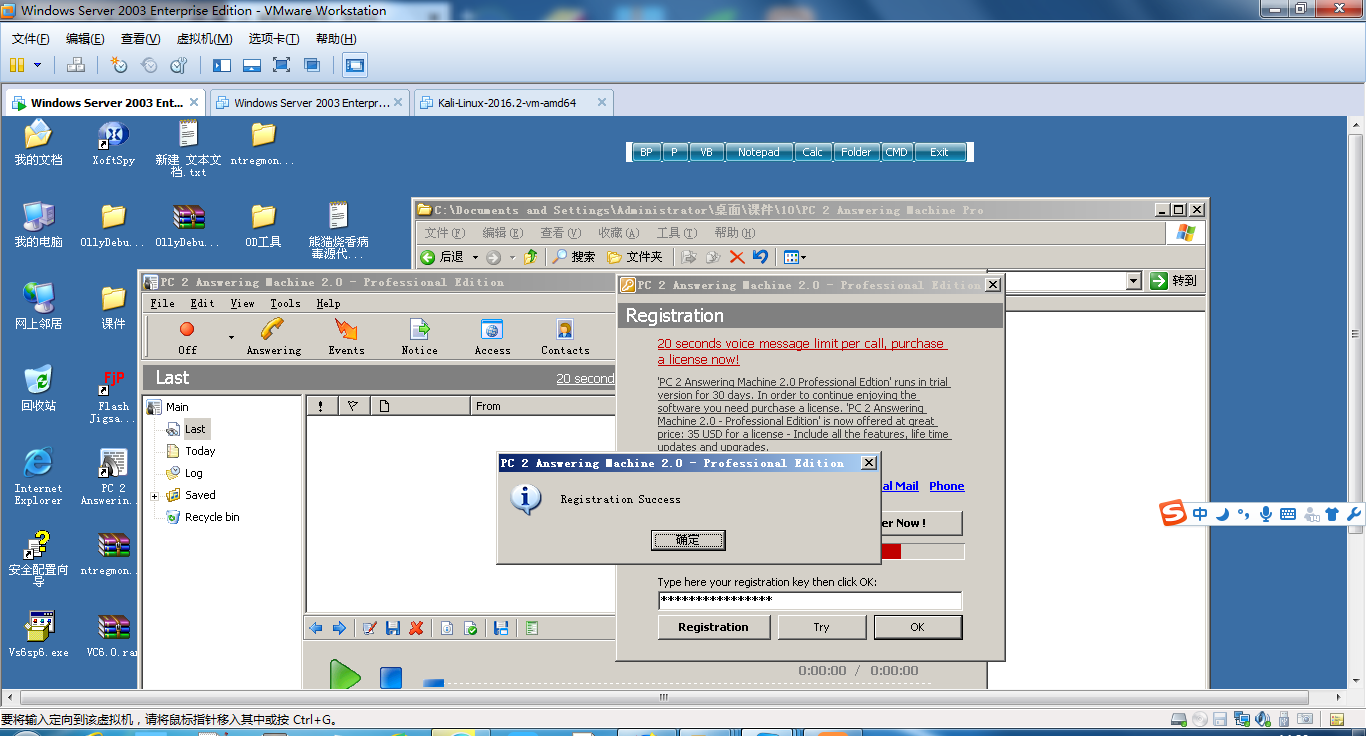
Task: Open the dropdown arrow next to Off button
Action: pyautogui.click(x=231, y=337)
